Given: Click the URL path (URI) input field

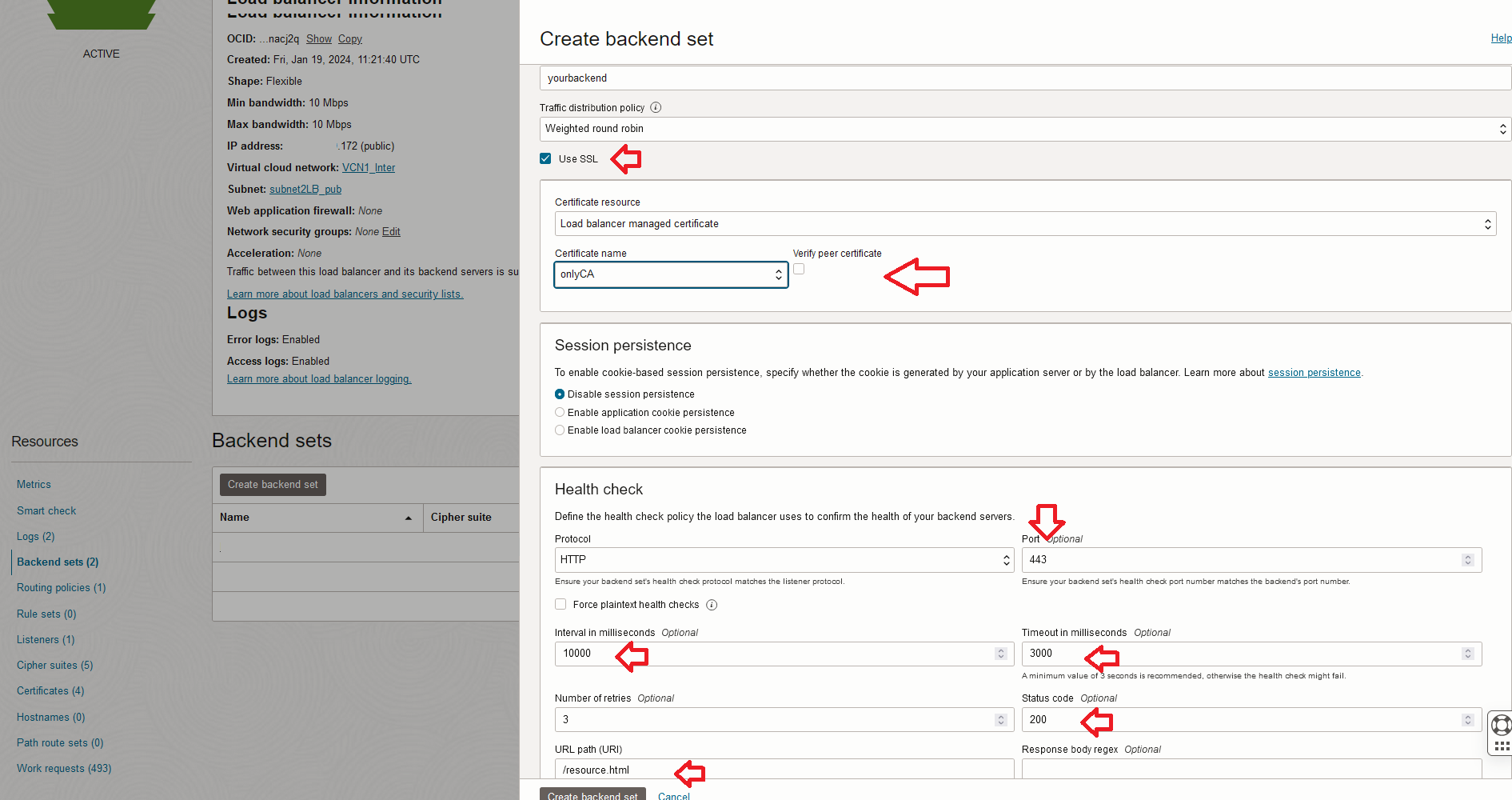Looking at the screenshot, I should [784, 770].
